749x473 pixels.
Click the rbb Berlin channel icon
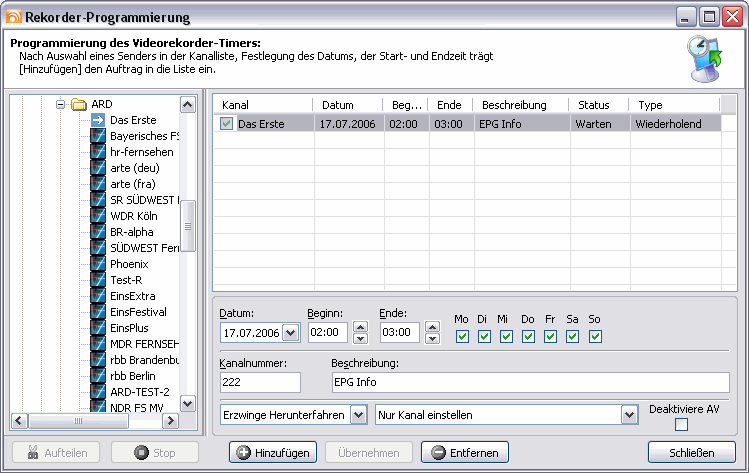98,376
